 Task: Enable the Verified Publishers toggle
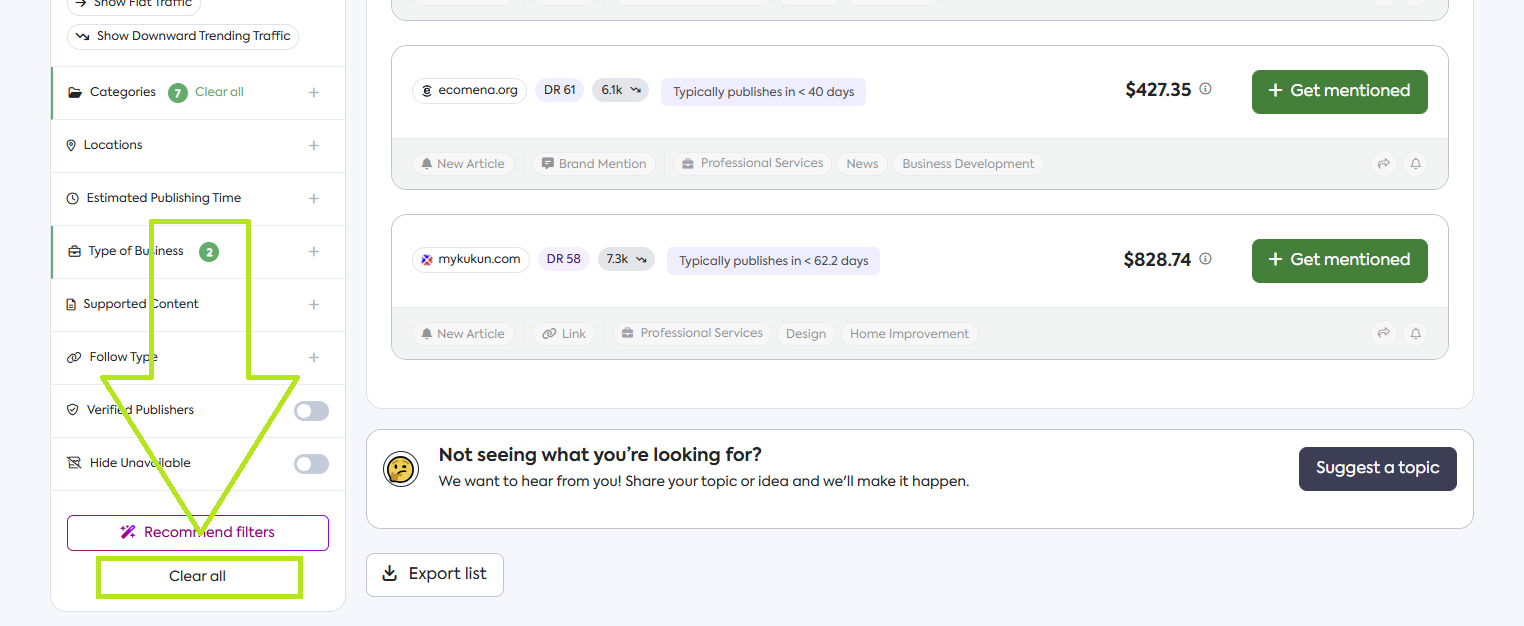[311, 411]
